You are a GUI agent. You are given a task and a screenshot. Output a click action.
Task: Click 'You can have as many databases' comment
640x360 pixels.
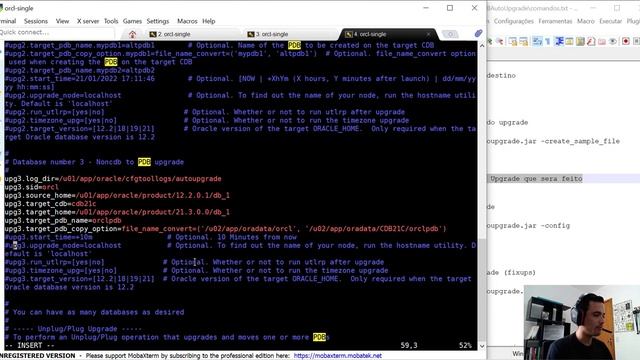(94, 312)
